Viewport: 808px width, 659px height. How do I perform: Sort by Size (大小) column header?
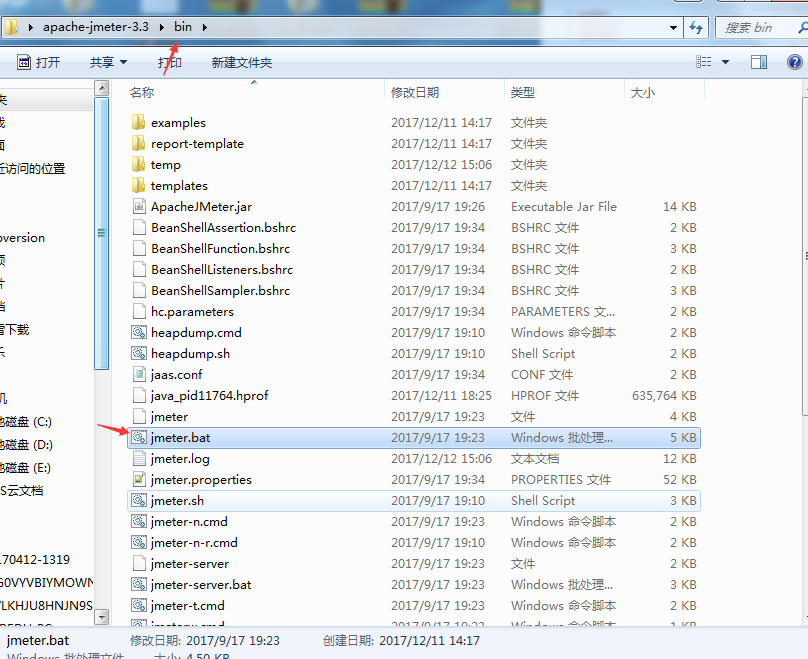643,93
